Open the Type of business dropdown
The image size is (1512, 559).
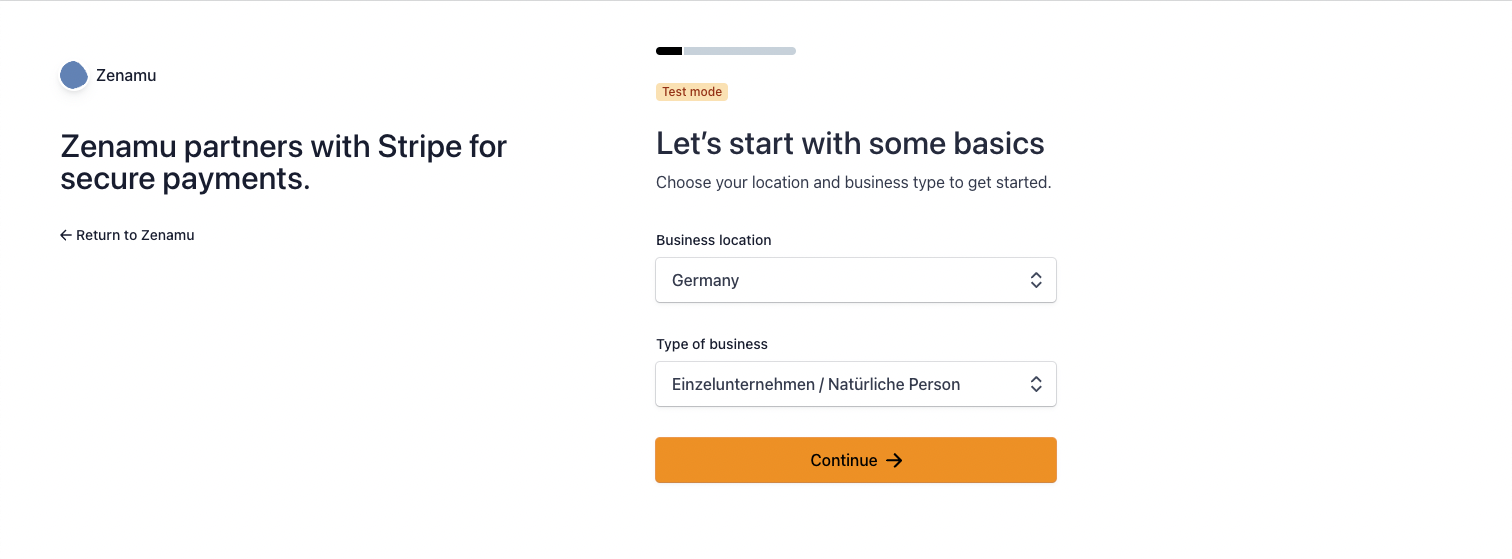pyautogui.click(x=856, y=384)
